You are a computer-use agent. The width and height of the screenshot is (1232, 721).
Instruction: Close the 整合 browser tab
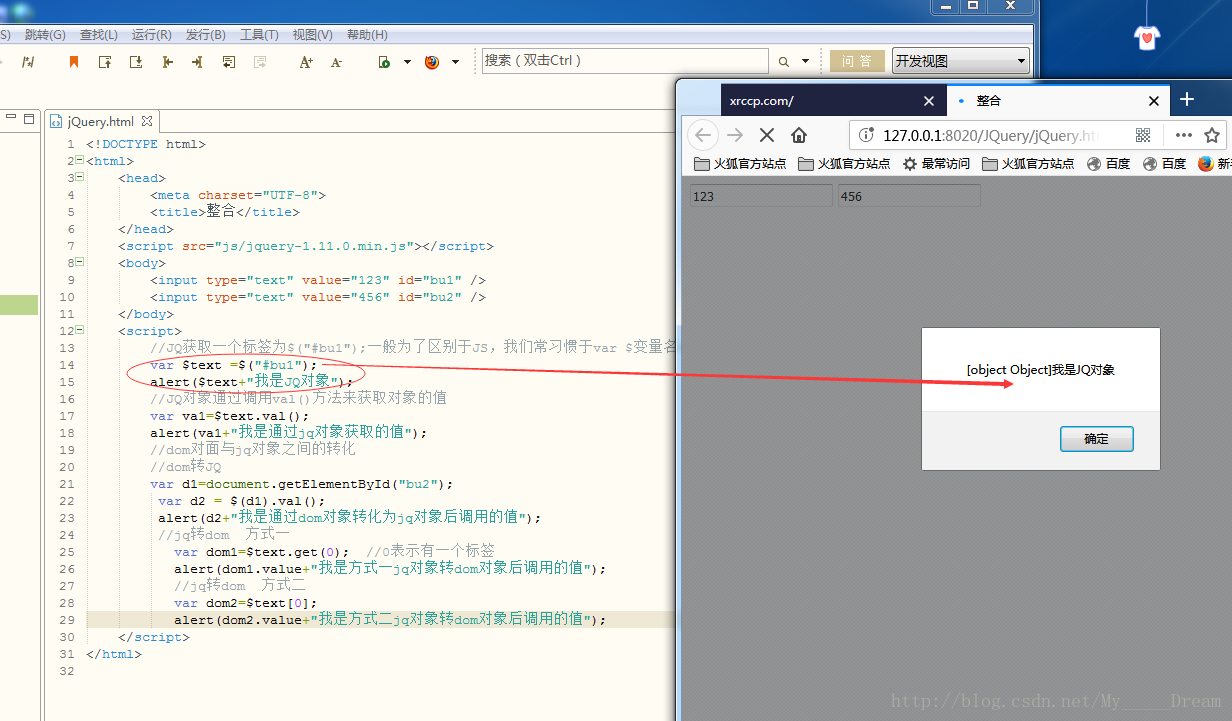(x=1153, y=101)
